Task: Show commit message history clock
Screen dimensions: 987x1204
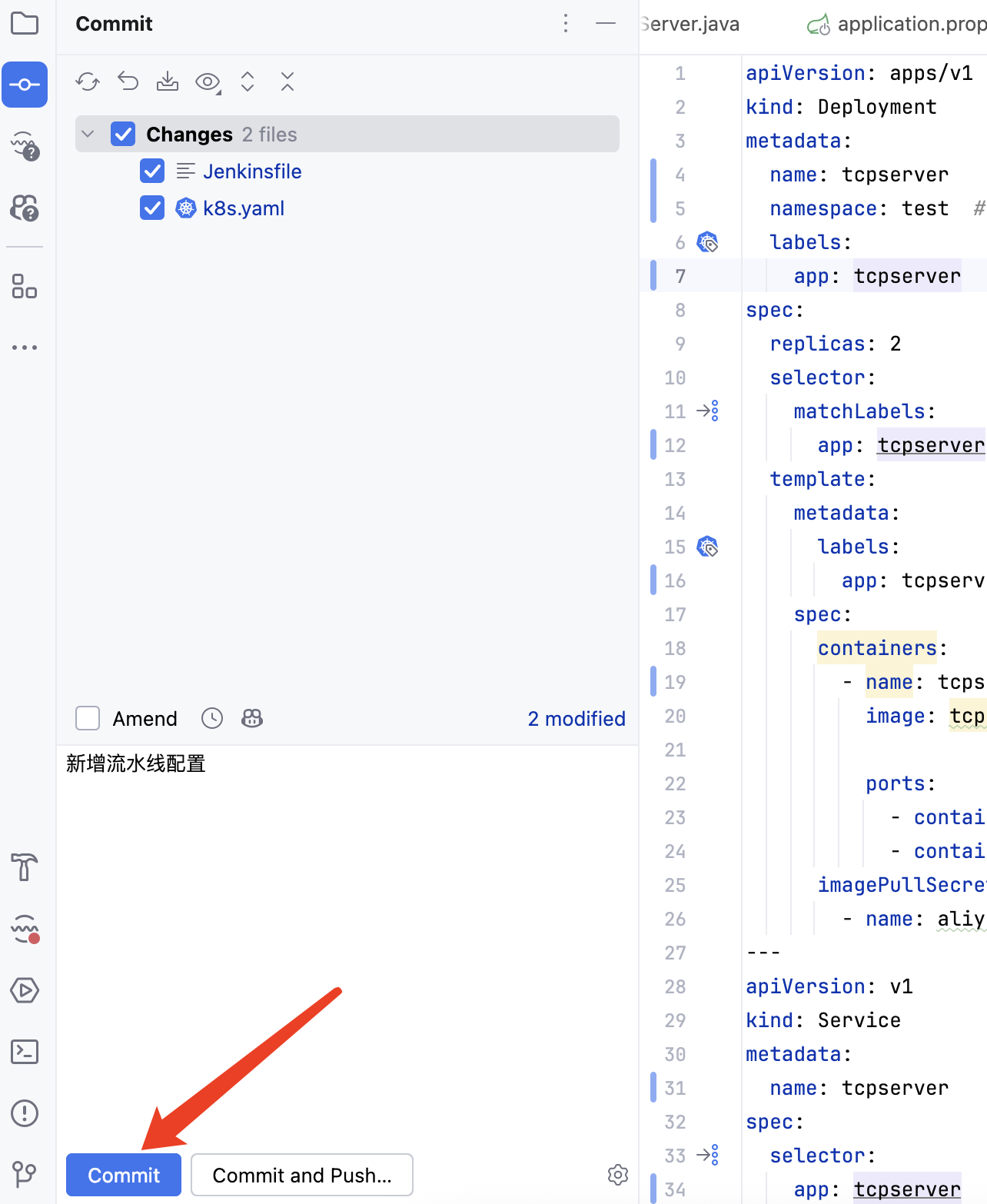Action: pyautogui.click(x=212, y=718)
